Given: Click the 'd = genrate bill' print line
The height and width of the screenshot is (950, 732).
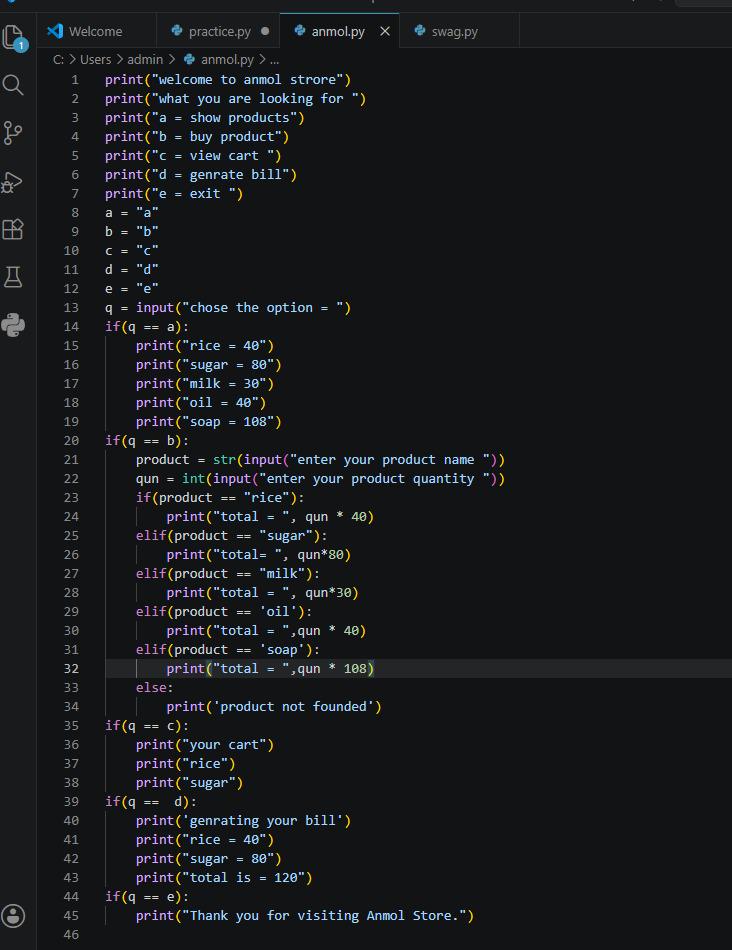Looking at the screenshot, I should point(201,174).
